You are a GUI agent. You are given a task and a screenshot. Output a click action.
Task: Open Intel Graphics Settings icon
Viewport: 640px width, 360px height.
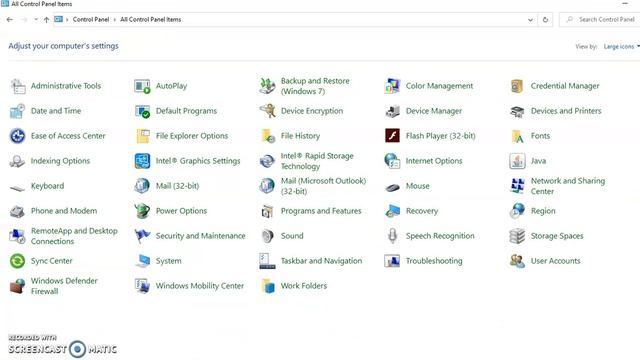(142, 161)
